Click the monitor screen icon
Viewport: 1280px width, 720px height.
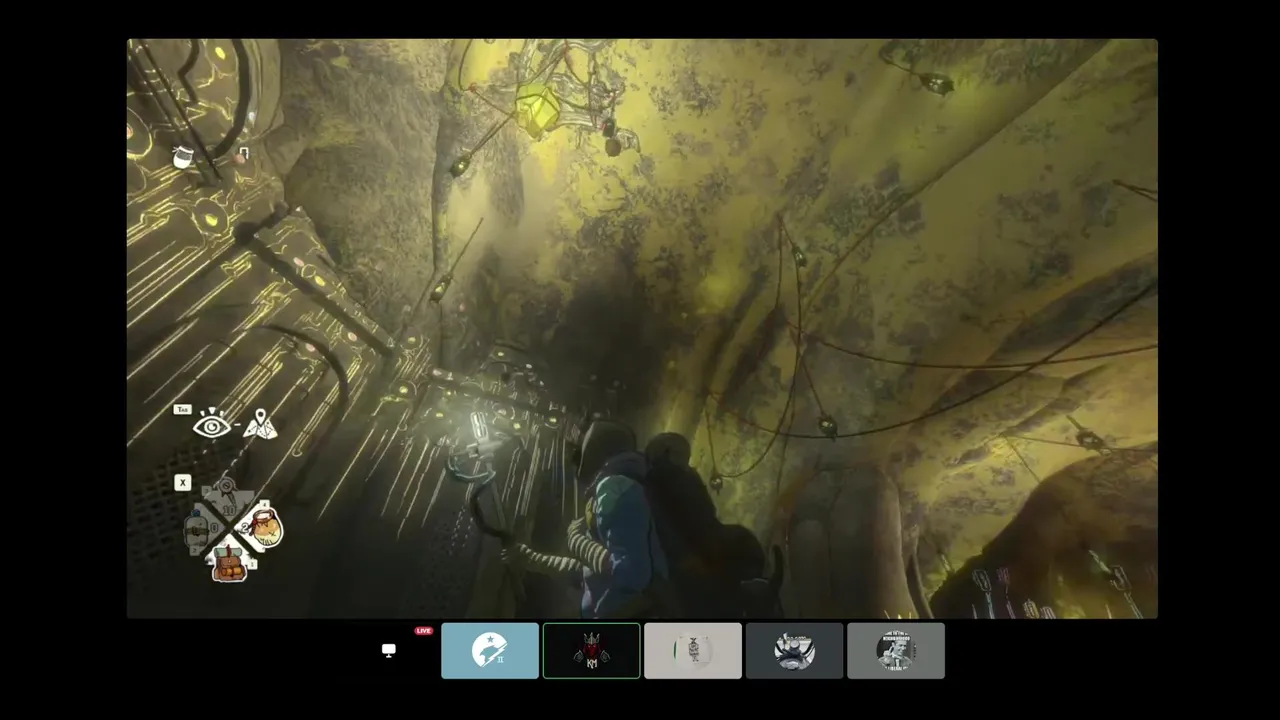coord(389,650)
